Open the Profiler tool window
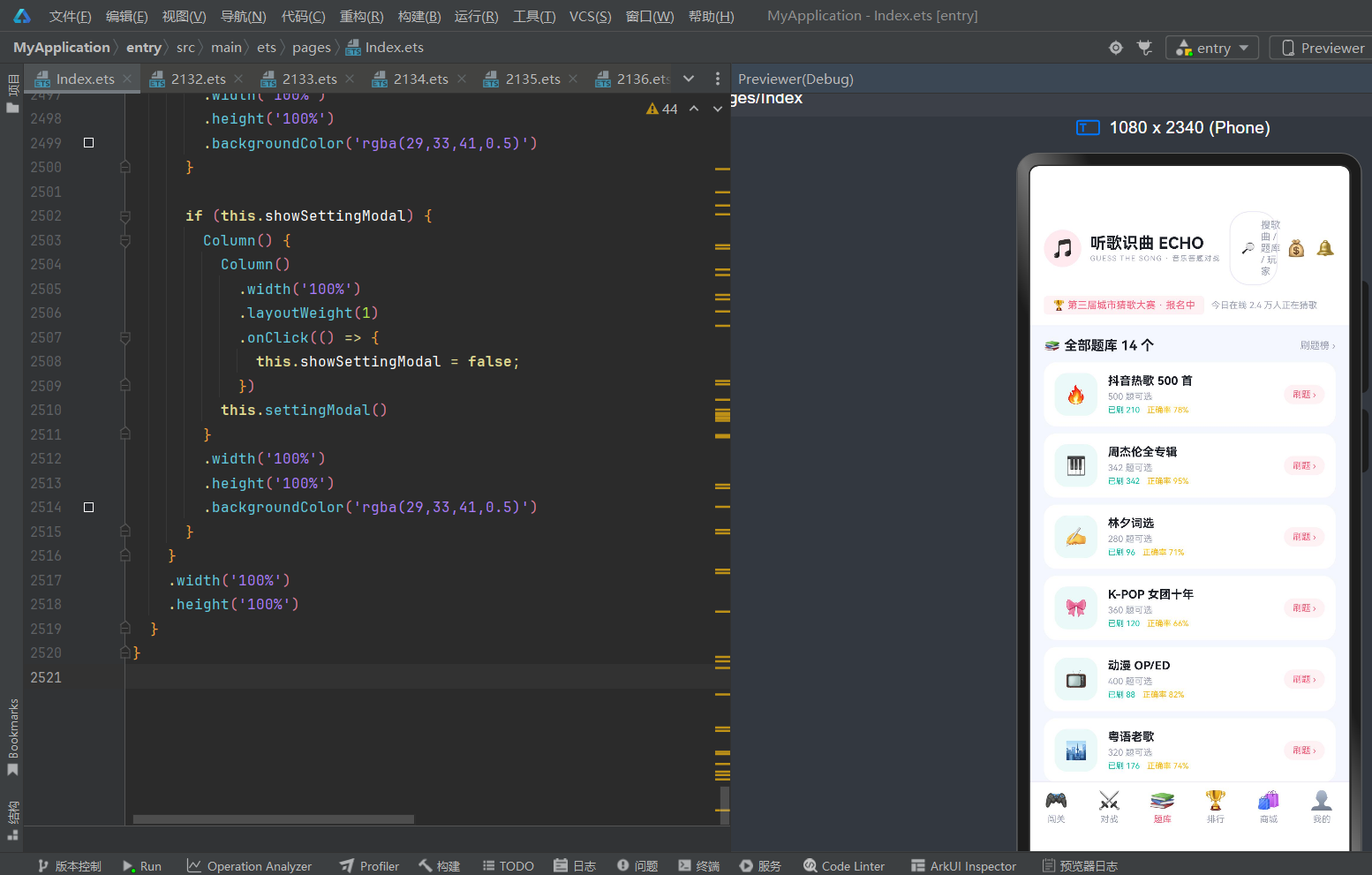1372x875 pixels. pyautogui.click(x=370, y=866)
